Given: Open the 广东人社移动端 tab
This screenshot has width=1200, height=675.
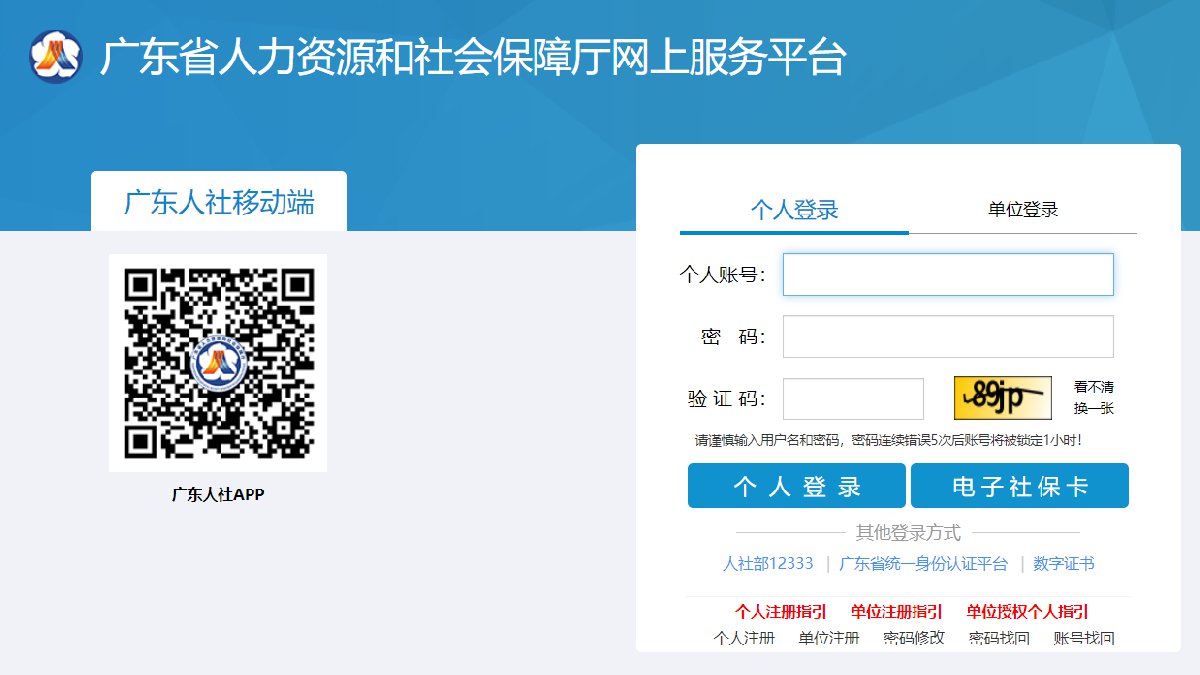Looking at the screenshot, I should pos(219,202).
